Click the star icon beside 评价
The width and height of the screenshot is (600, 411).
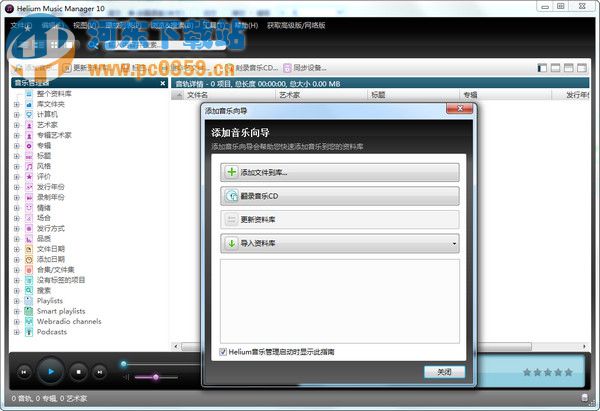pyautogui.click(x=29, y=176)
